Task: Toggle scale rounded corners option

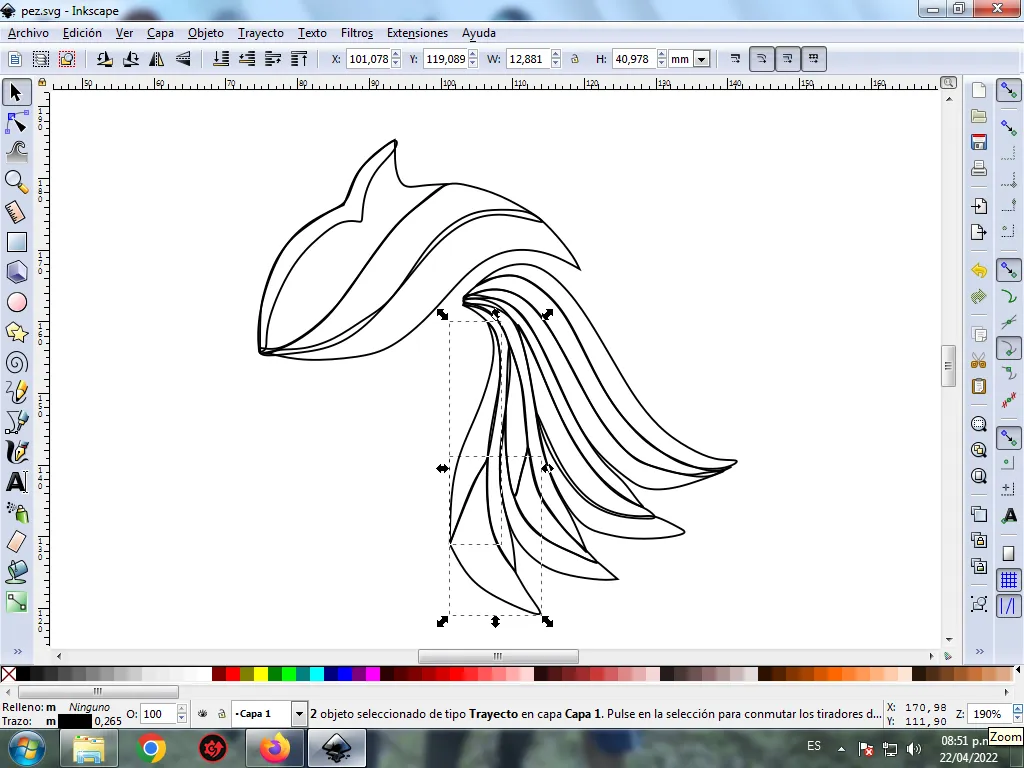Action: tap(761, 59)
